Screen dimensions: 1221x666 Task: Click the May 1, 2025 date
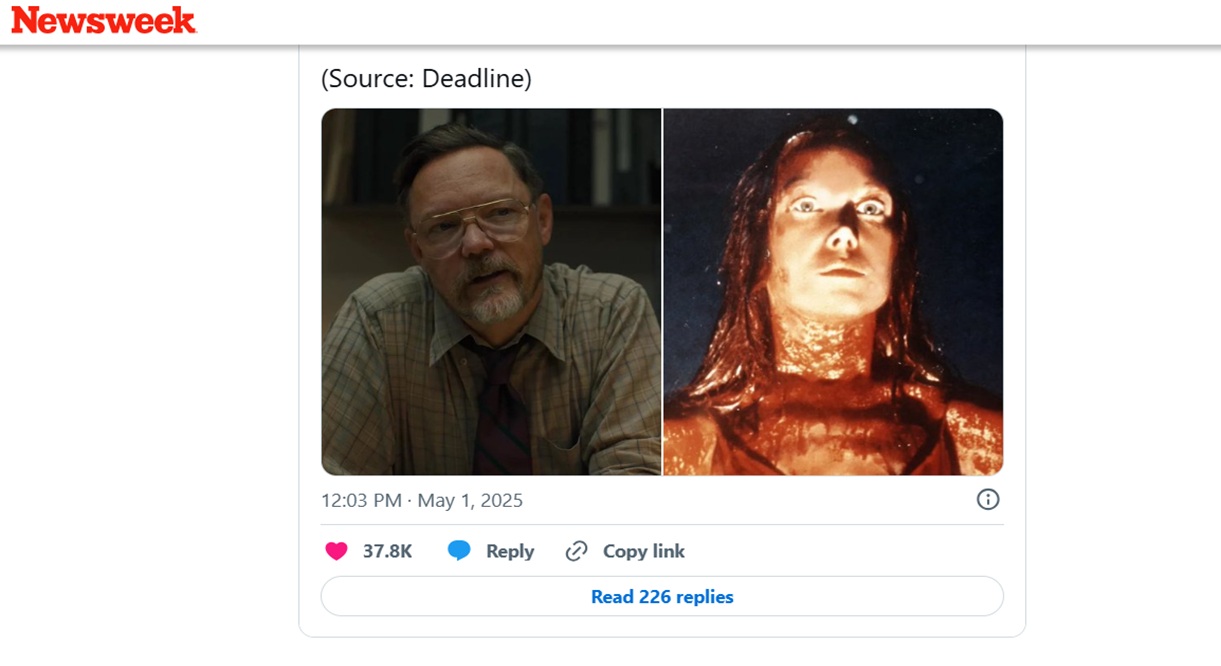470,500
